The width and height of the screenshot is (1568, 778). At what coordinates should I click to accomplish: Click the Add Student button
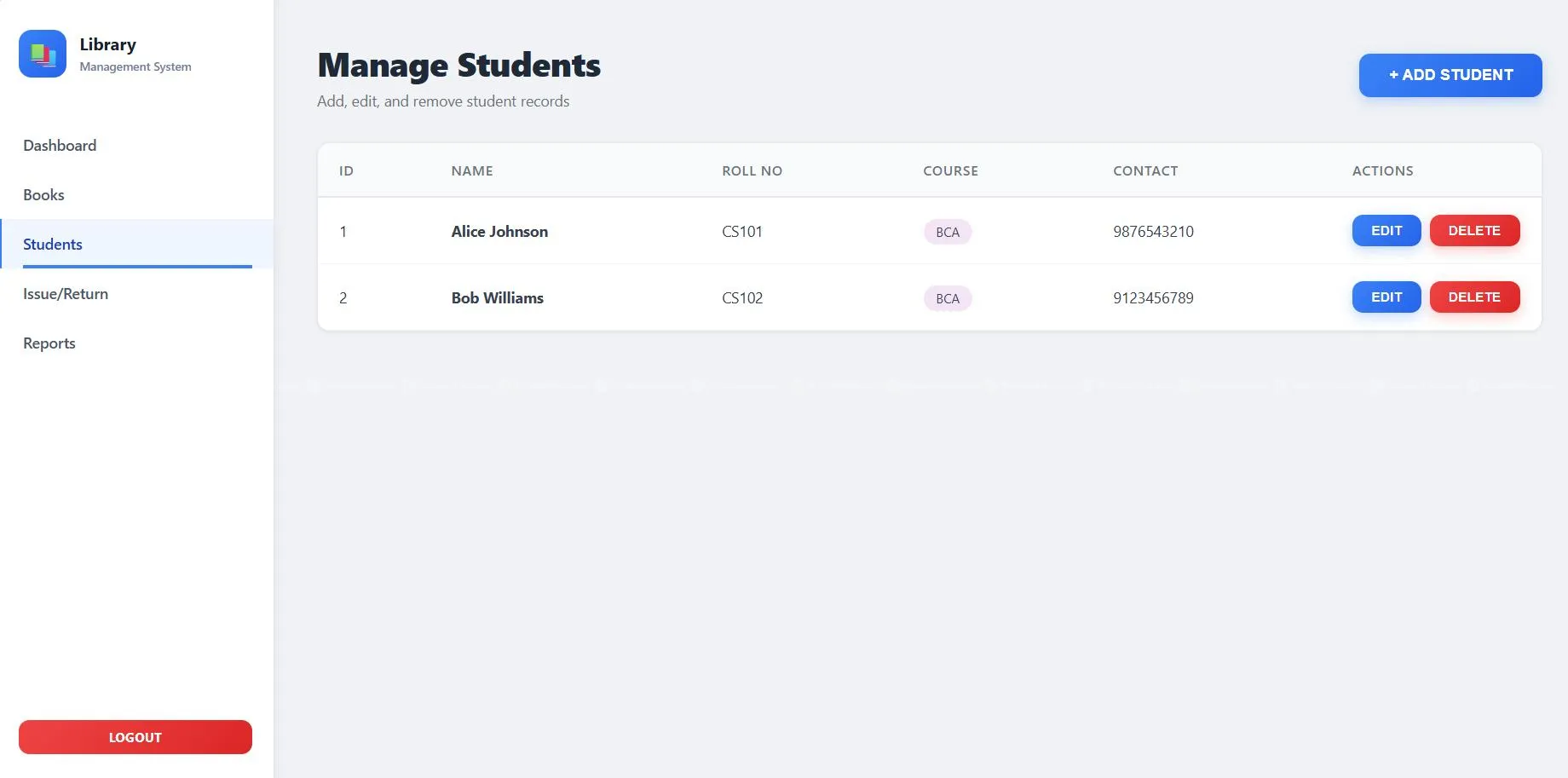point(1450,75)
